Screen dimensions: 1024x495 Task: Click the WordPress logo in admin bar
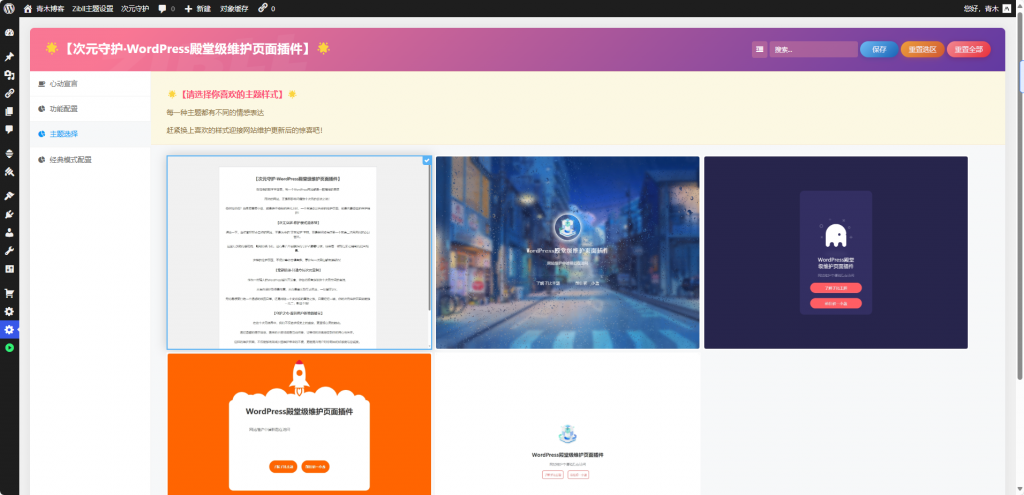tap(9, 8)
